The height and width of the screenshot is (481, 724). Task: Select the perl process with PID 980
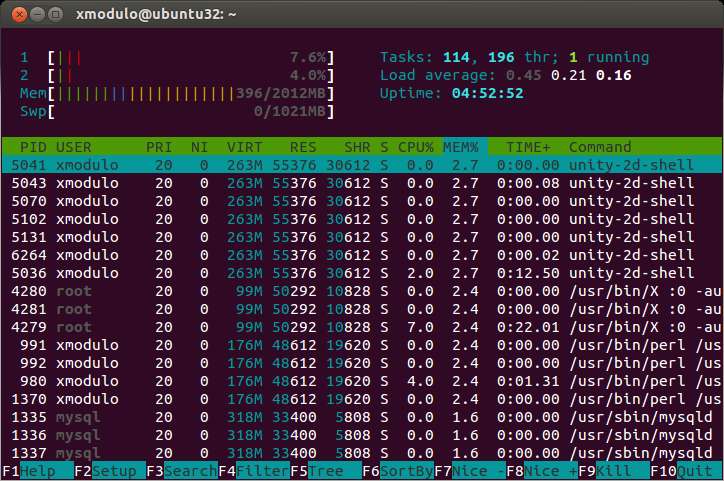[360, 381]
